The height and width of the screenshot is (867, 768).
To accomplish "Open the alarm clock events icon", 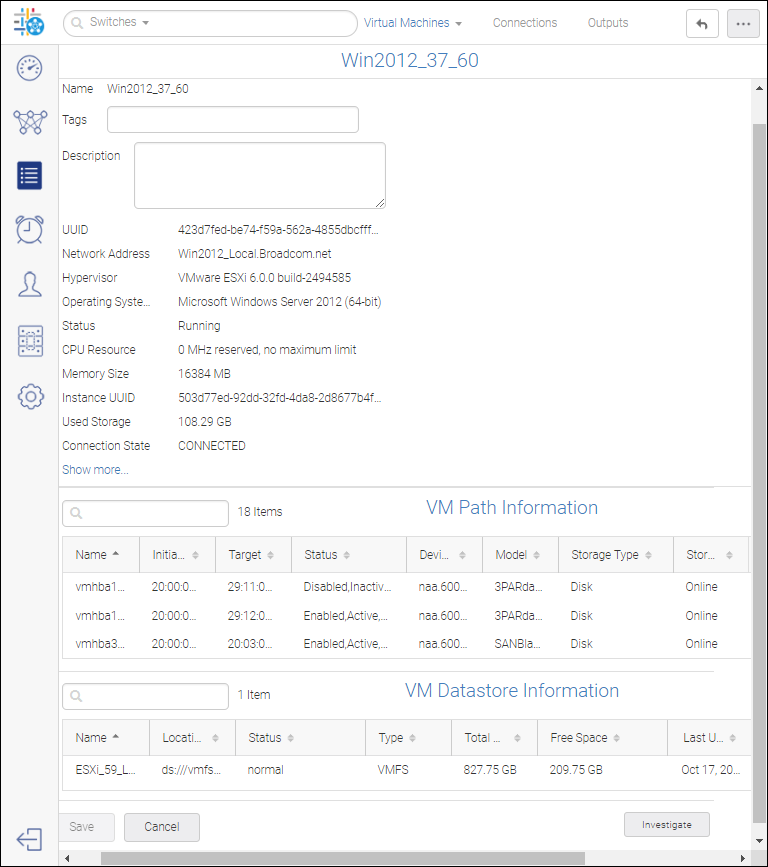I will point(30,229).
